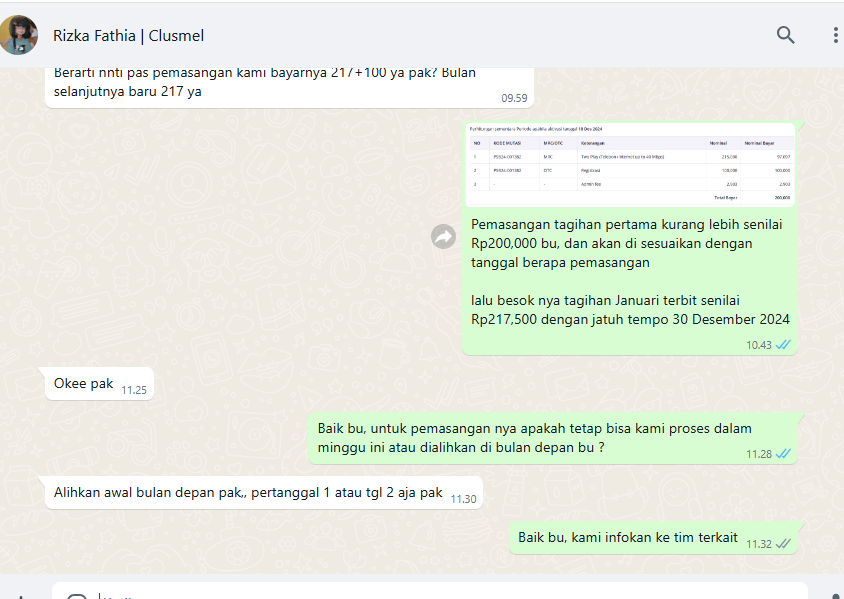Image resolution: width=844 pixels, height=599 pixels.
Task: Open contact info via name Rizka Fathia | Clusmel
Action: [x=128, y=36]
